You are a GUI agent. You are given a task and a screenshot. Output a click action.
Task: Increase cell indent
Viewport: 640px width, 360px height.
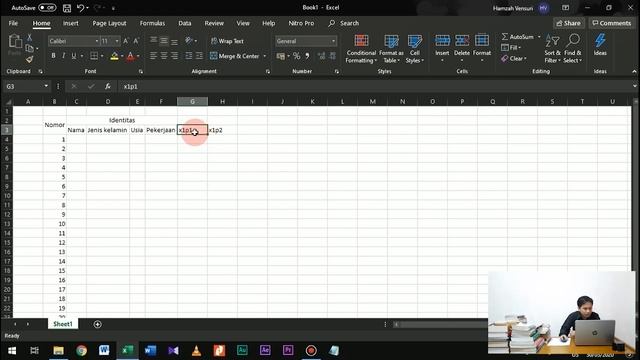pyautogui.click(x=199, y=56)
